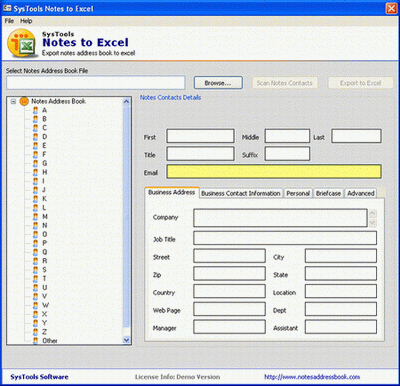Select letter T in address book tree

[44, 279]
